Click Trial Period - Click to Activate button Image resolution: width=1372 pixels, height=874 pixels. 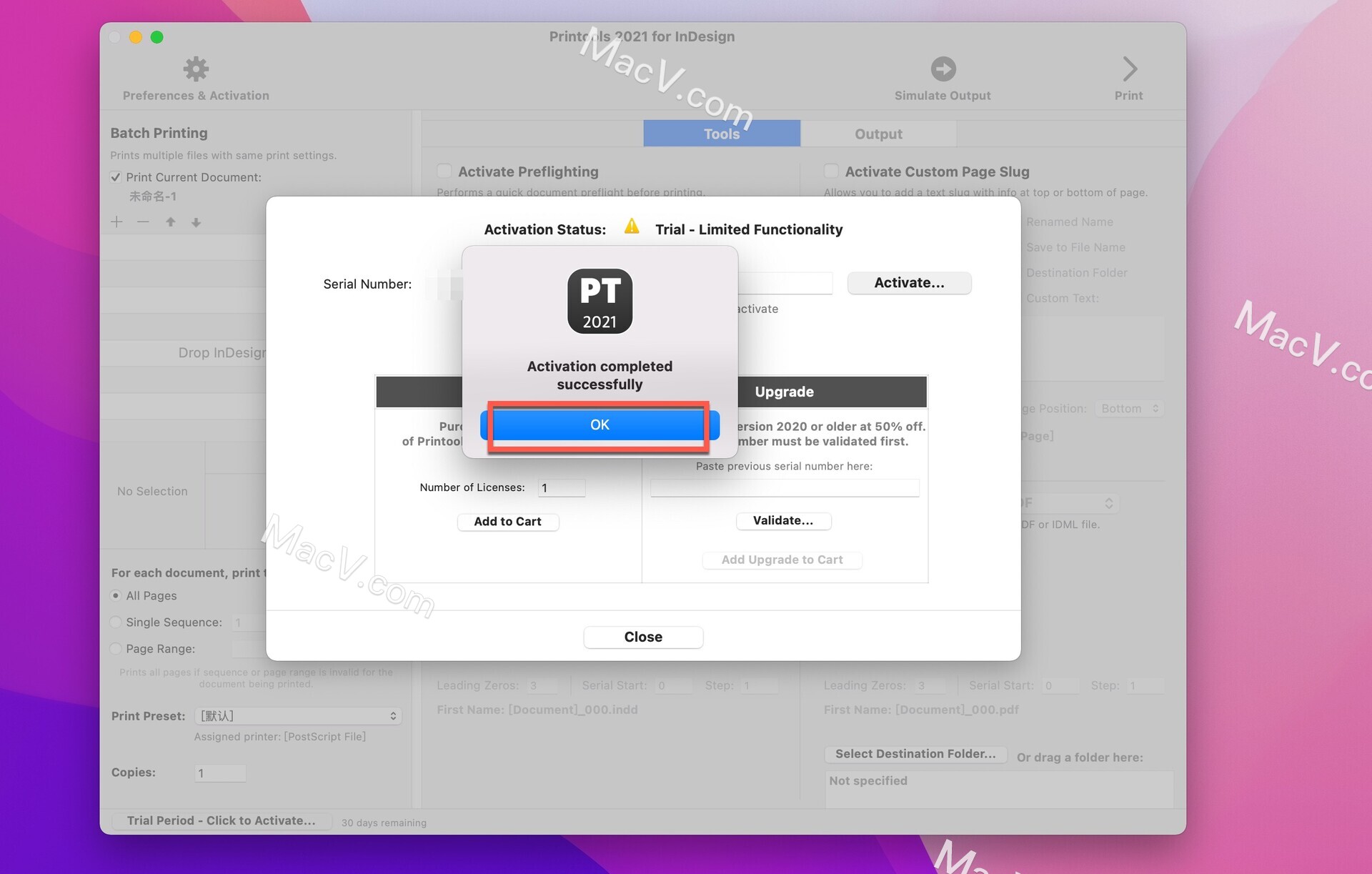click(x=221, y=820)
